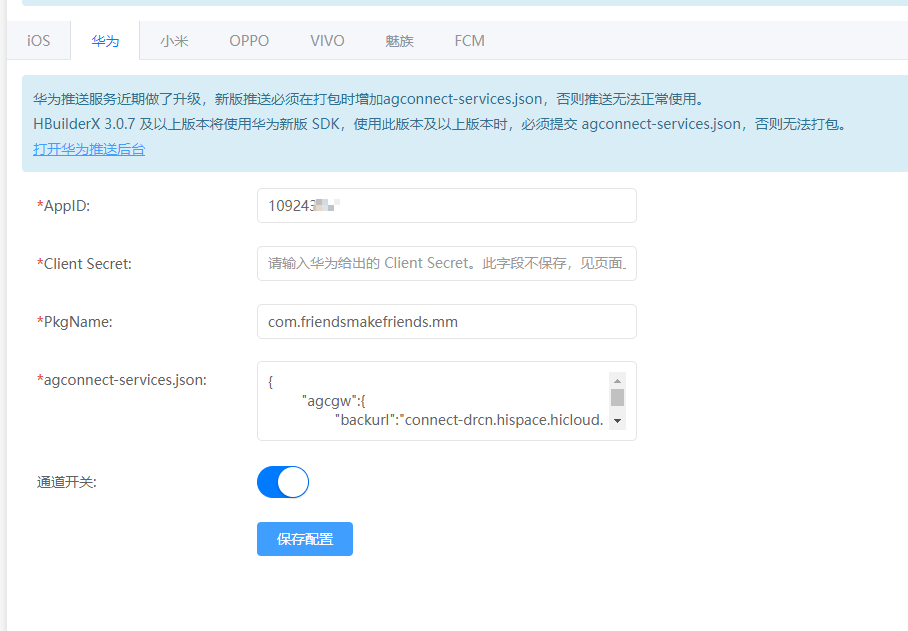The image size is (908, 631).
Task: Switch to the iOS tab
Action: [38, 41]
